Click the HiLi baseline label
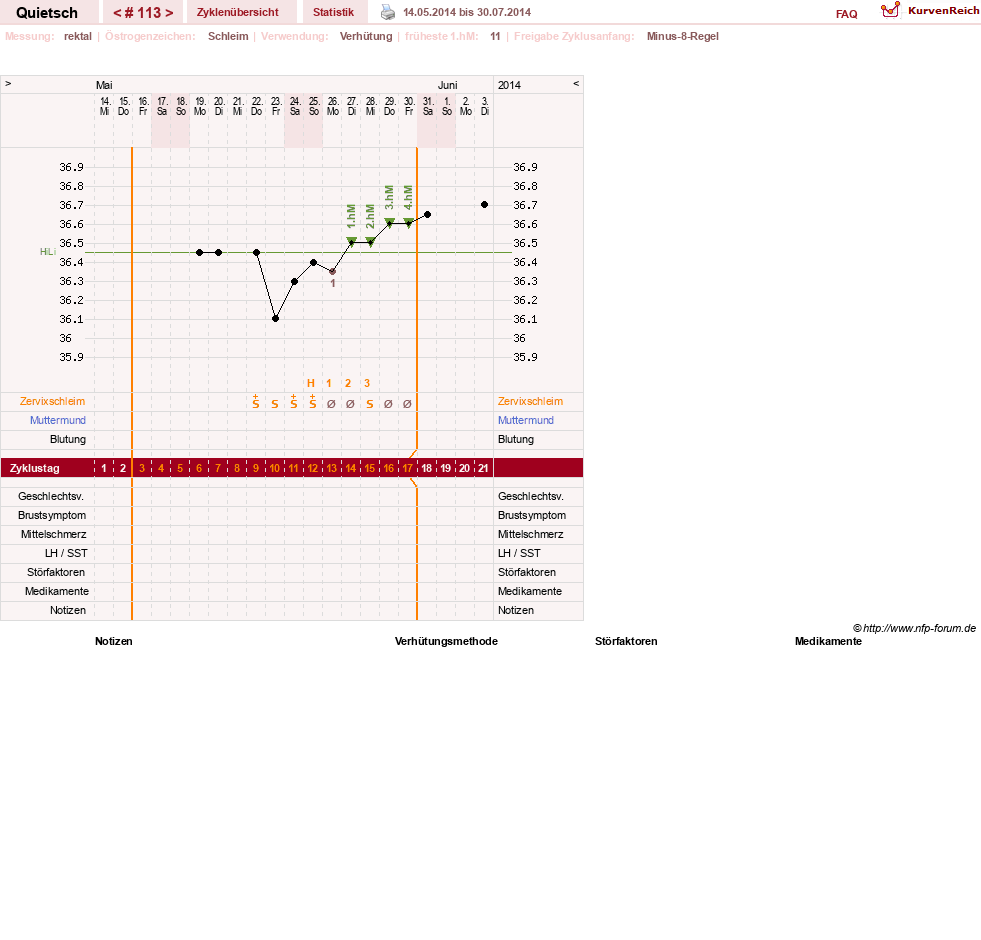 [48, 252]
